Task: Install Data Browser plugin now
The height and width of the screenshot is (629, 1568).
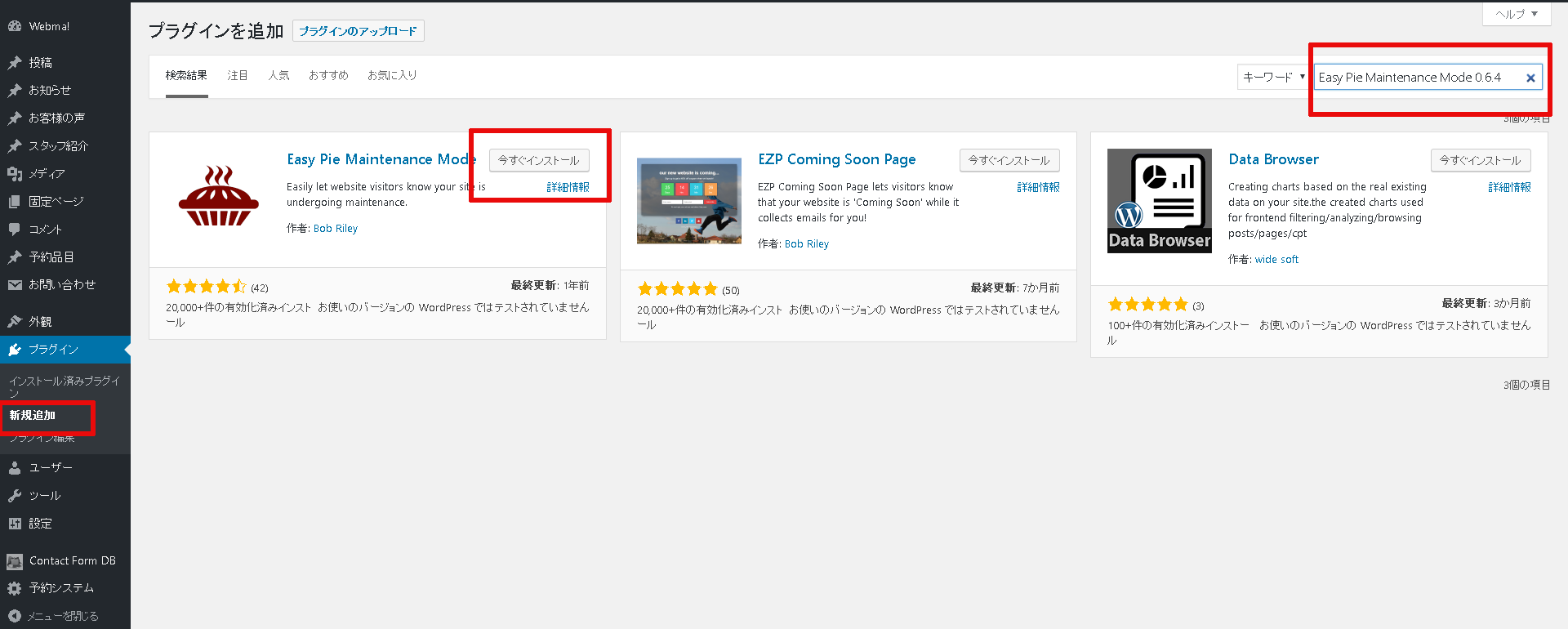Action: coord(1481,160)
